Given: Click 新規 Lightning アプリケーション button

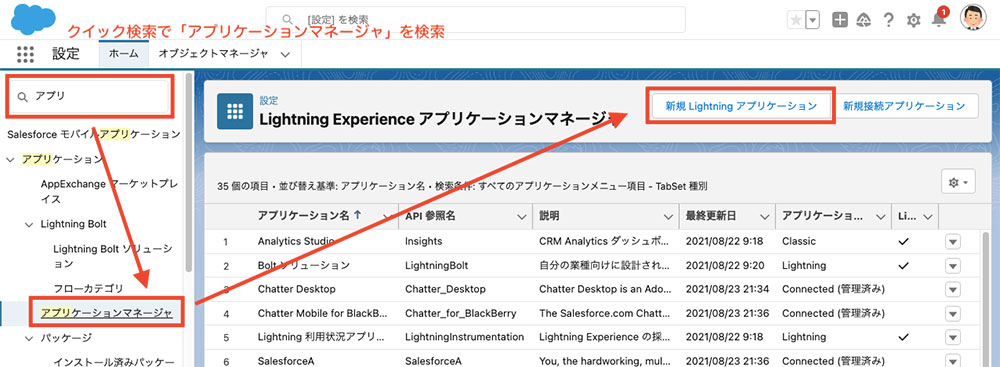Looking at the screenshot, I should coord(741,106).
